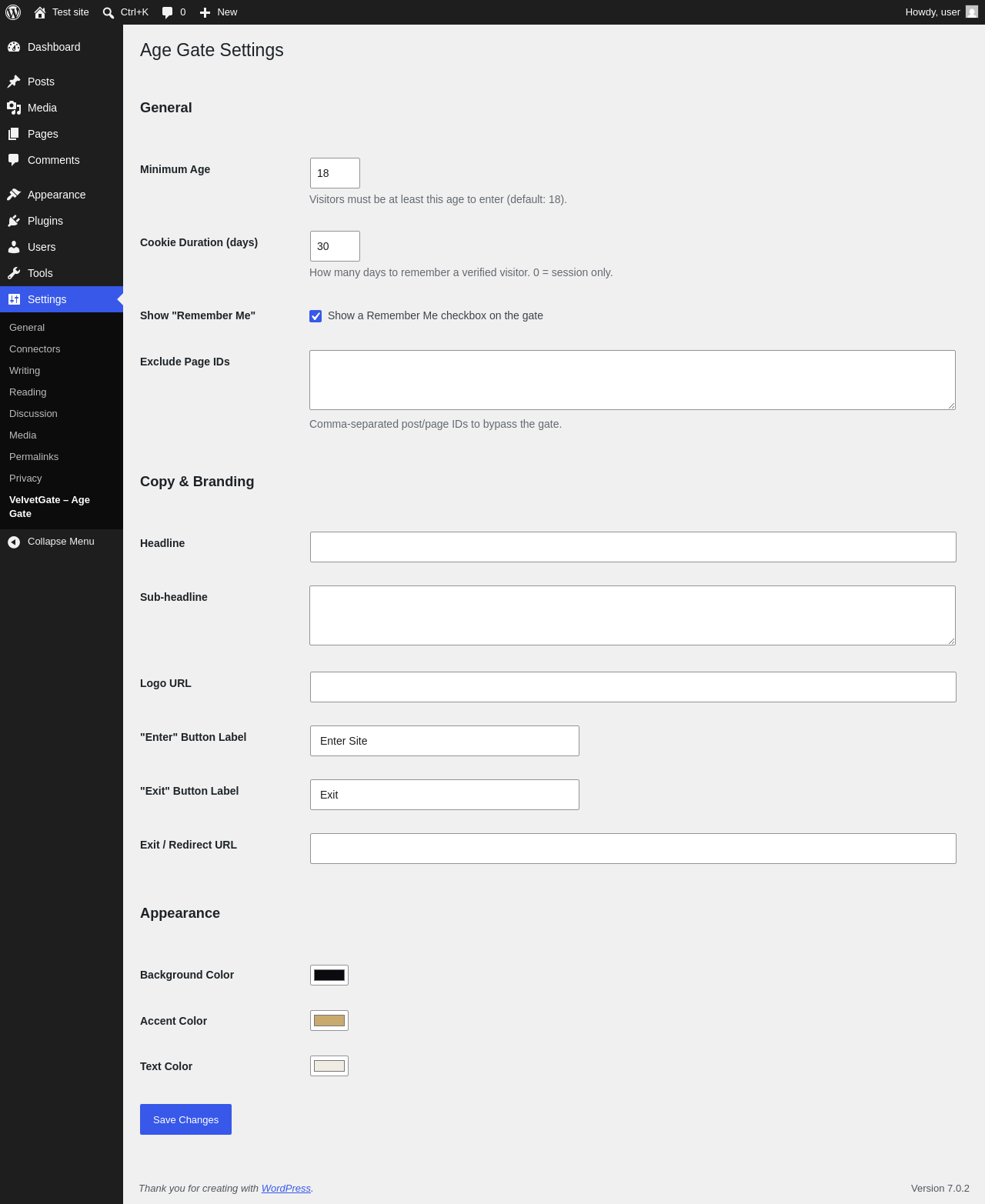Follow the WordPress footer link

pyautogui.click(x=286, y=1189)
